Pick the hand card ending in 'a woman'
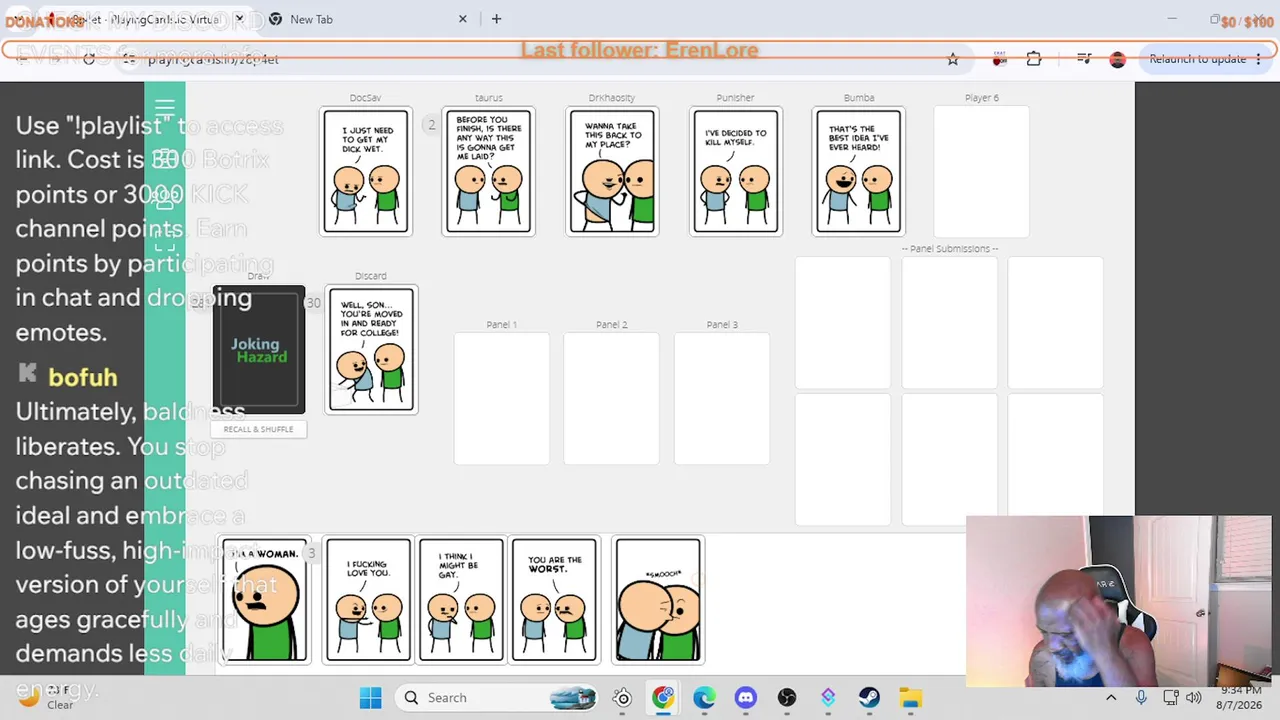This screenshot has height=720, width=1280. tap(265, 600)
